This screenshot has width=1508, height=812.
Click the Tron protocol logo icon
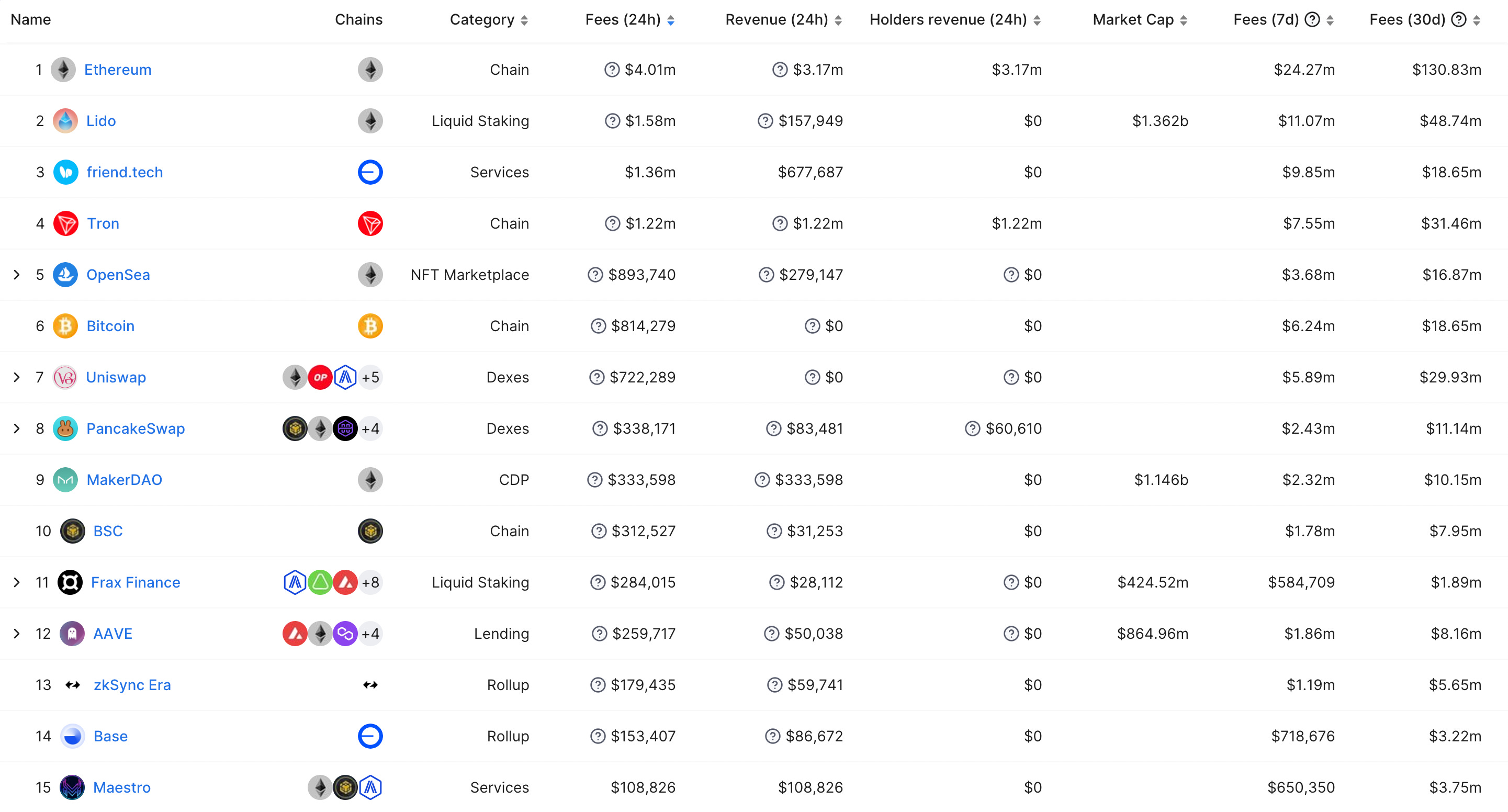tap(65, 223)
